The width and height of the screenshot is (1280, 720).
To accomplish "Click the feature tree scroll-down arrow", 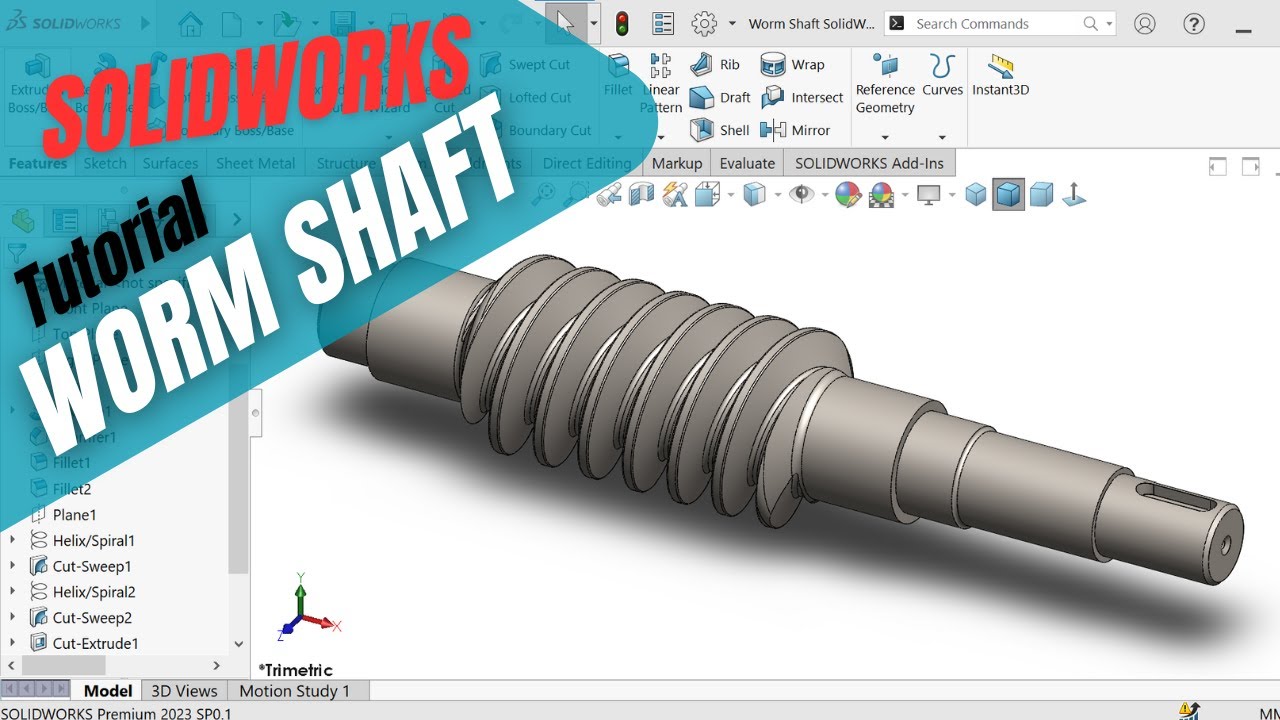I will pyautogui.click(x=238, y=645).
